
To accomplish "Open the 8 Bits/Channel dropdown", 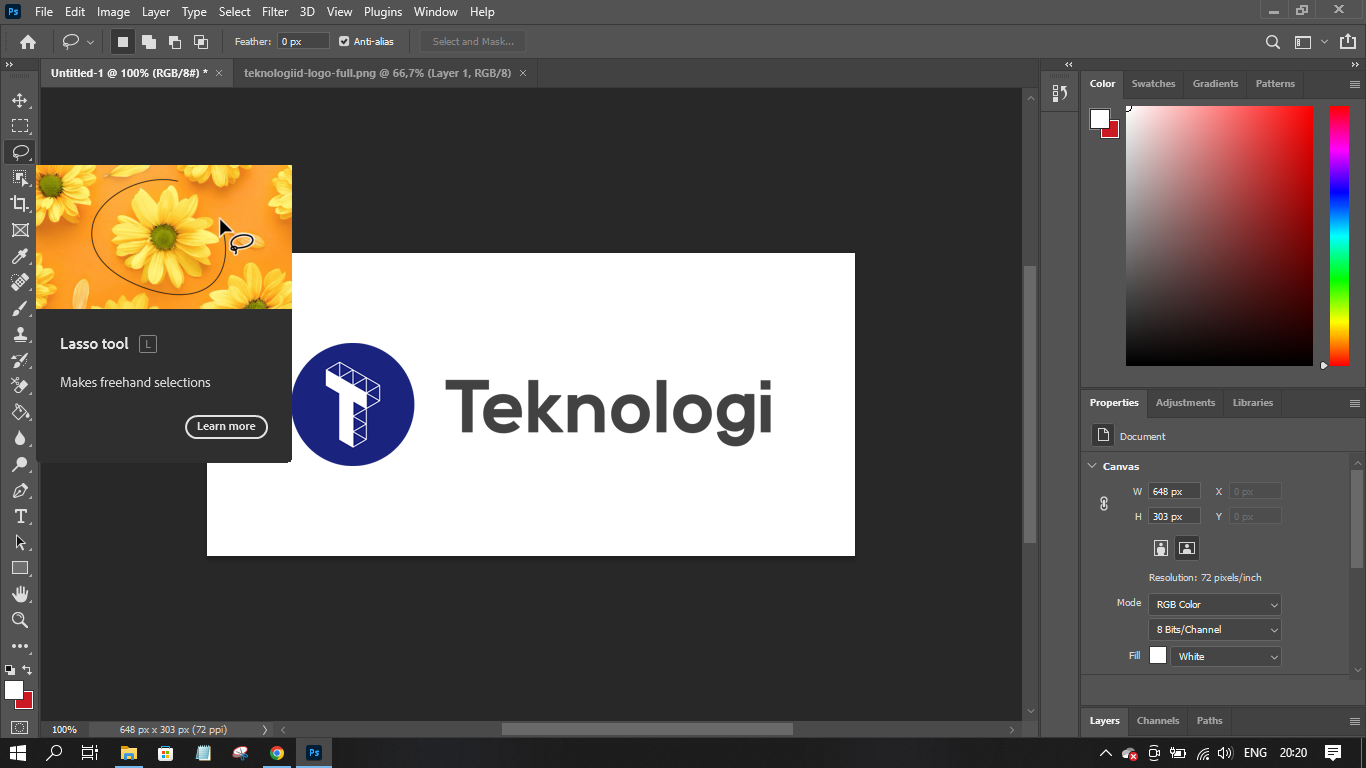I will click(1214, 630).
